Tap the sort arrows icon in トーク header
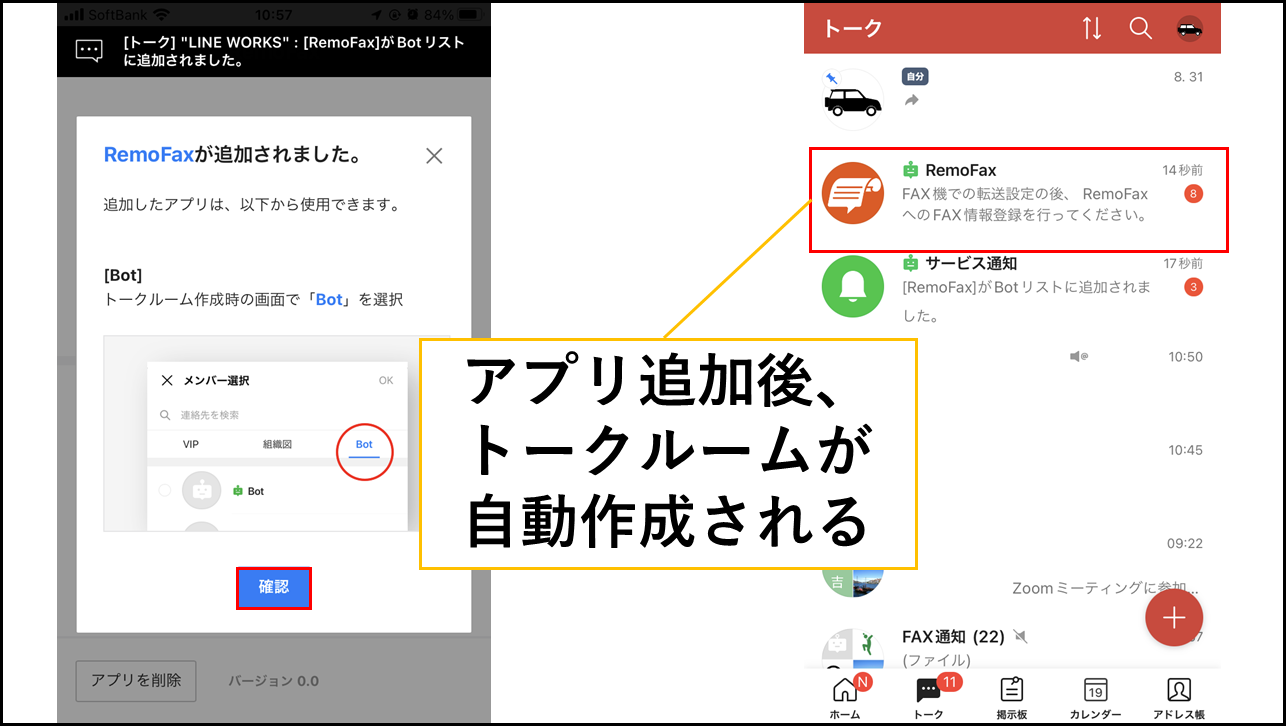Image resolution: width=1286 pixels, height=726 pixels. coord(1092,28)
